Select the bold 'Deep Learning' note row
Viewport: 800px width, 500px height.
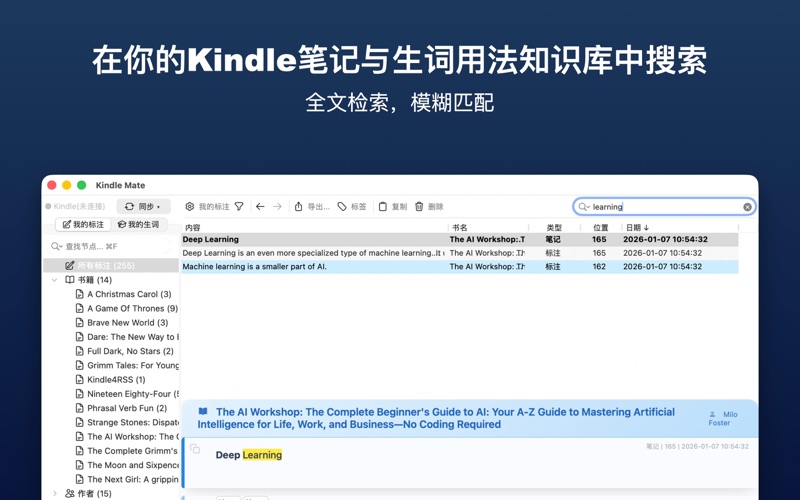(x=460, y=239)
